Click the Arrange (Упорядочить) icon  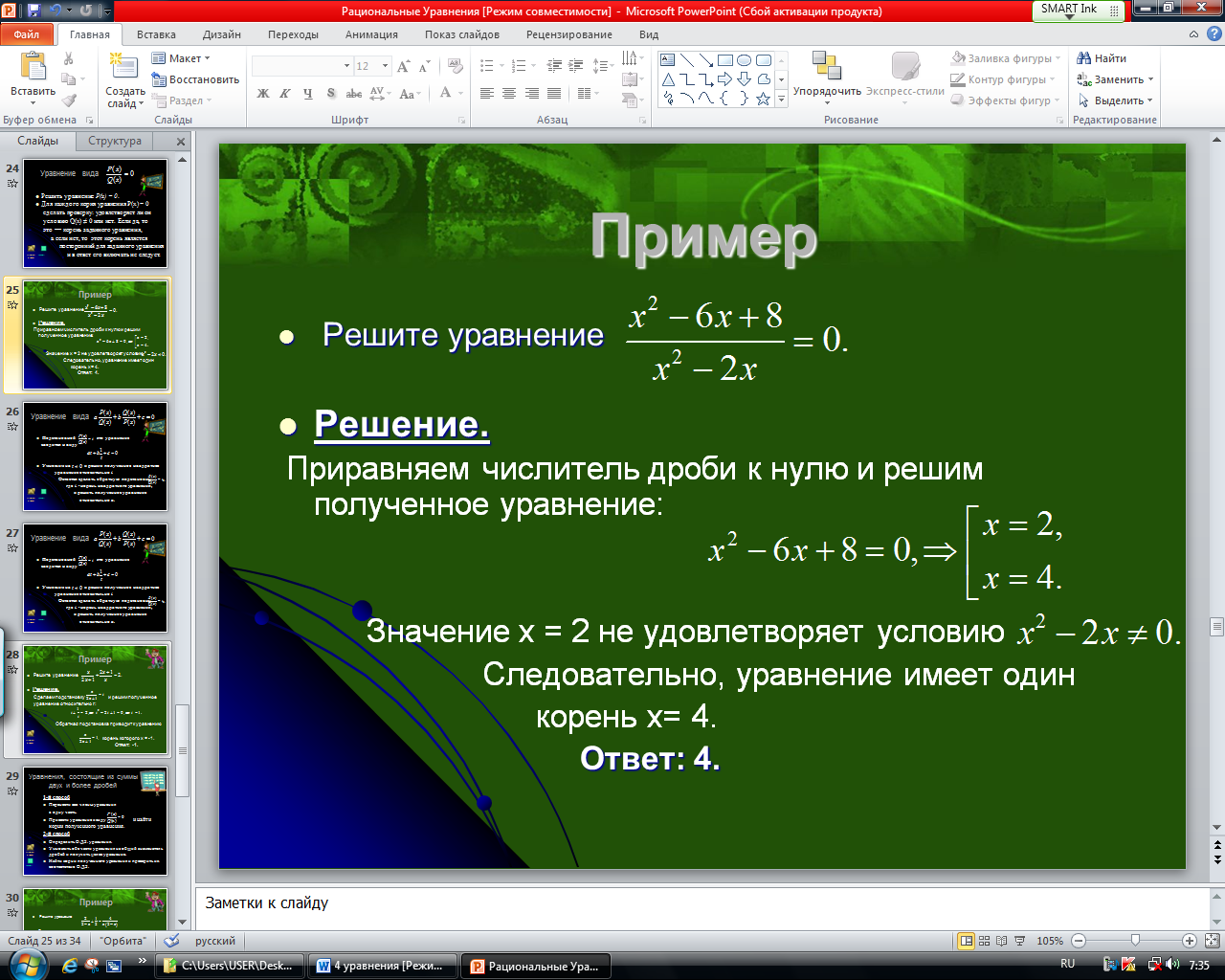(x=826, y=65)
